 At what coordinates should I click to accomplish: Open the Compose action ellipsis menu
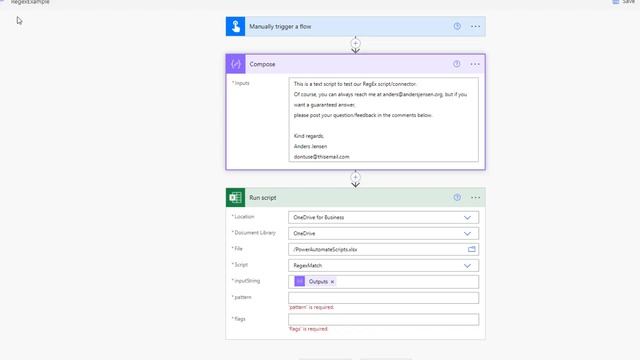pos(475,64)
